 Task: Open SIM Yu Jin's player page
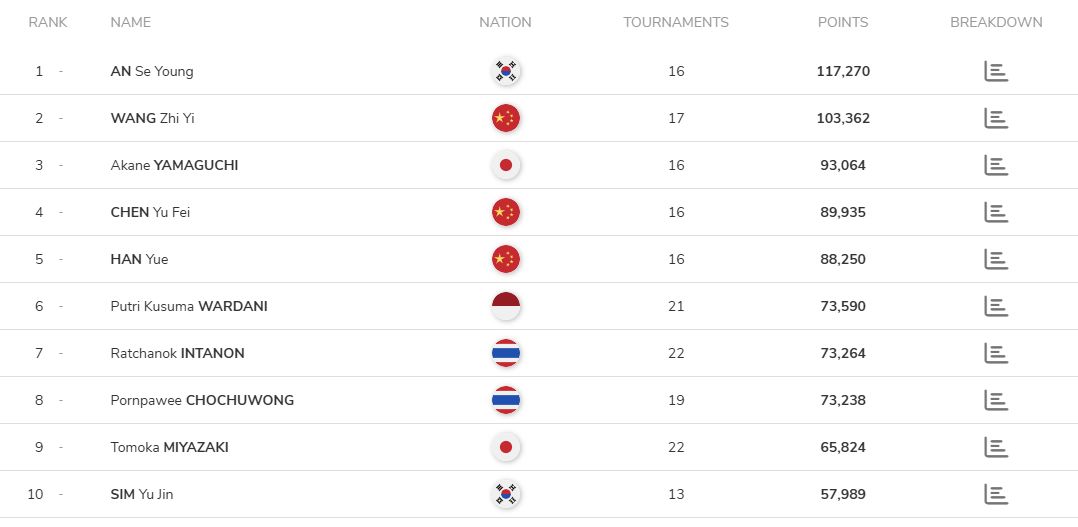point(146,494)
